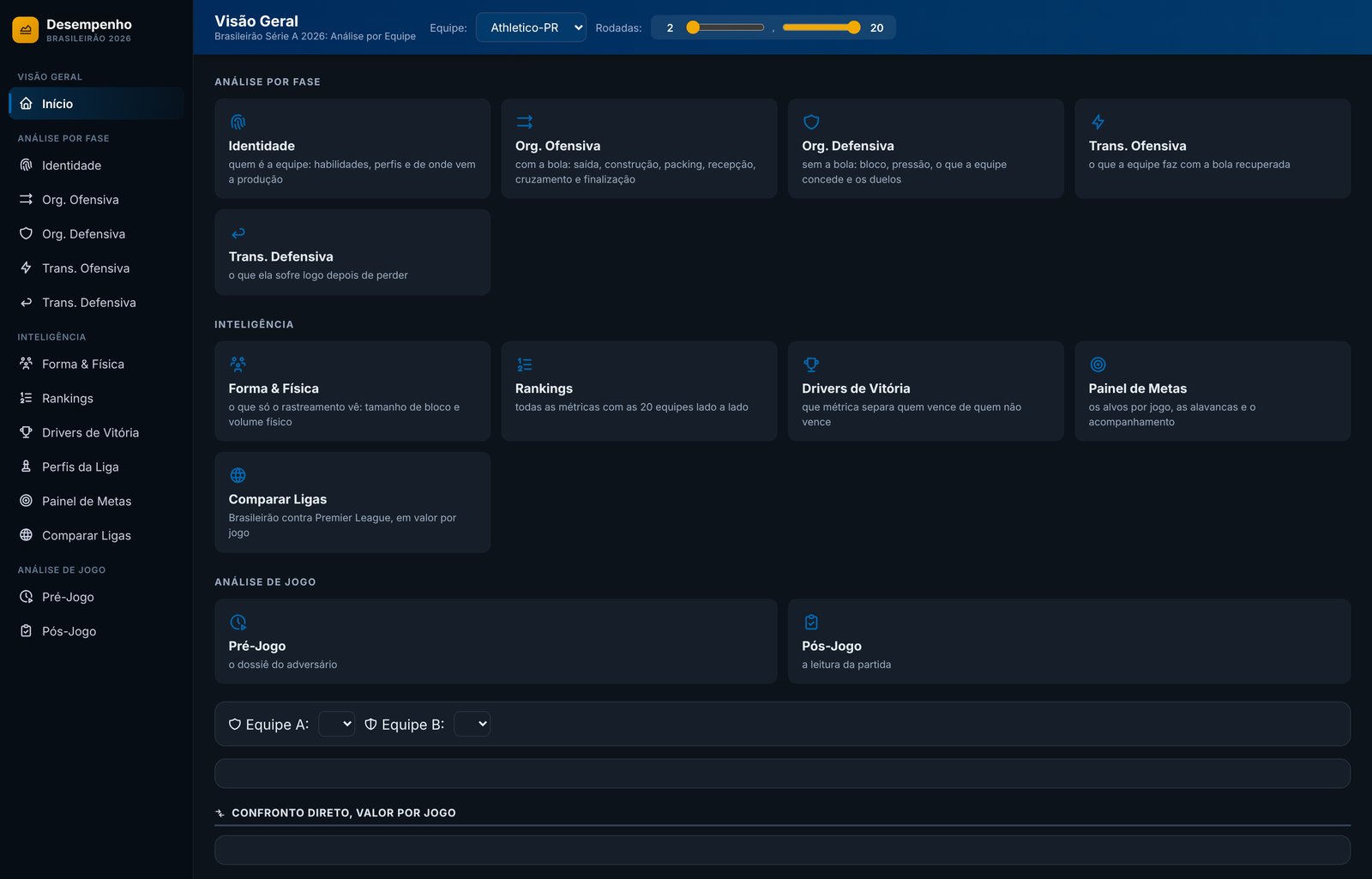Open Painel de Metas in the sidebar
The height and width of the screenshot is (879, 1372).
96,501
